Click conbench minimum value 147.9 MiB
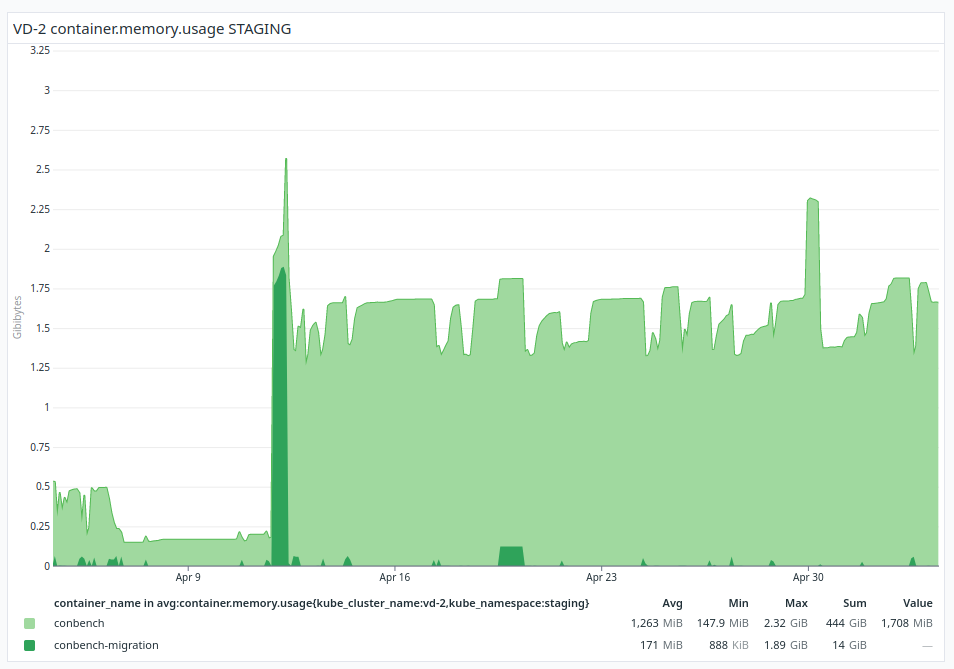The image size is (954, 669). pyautogui.click(x=723, y=623)
